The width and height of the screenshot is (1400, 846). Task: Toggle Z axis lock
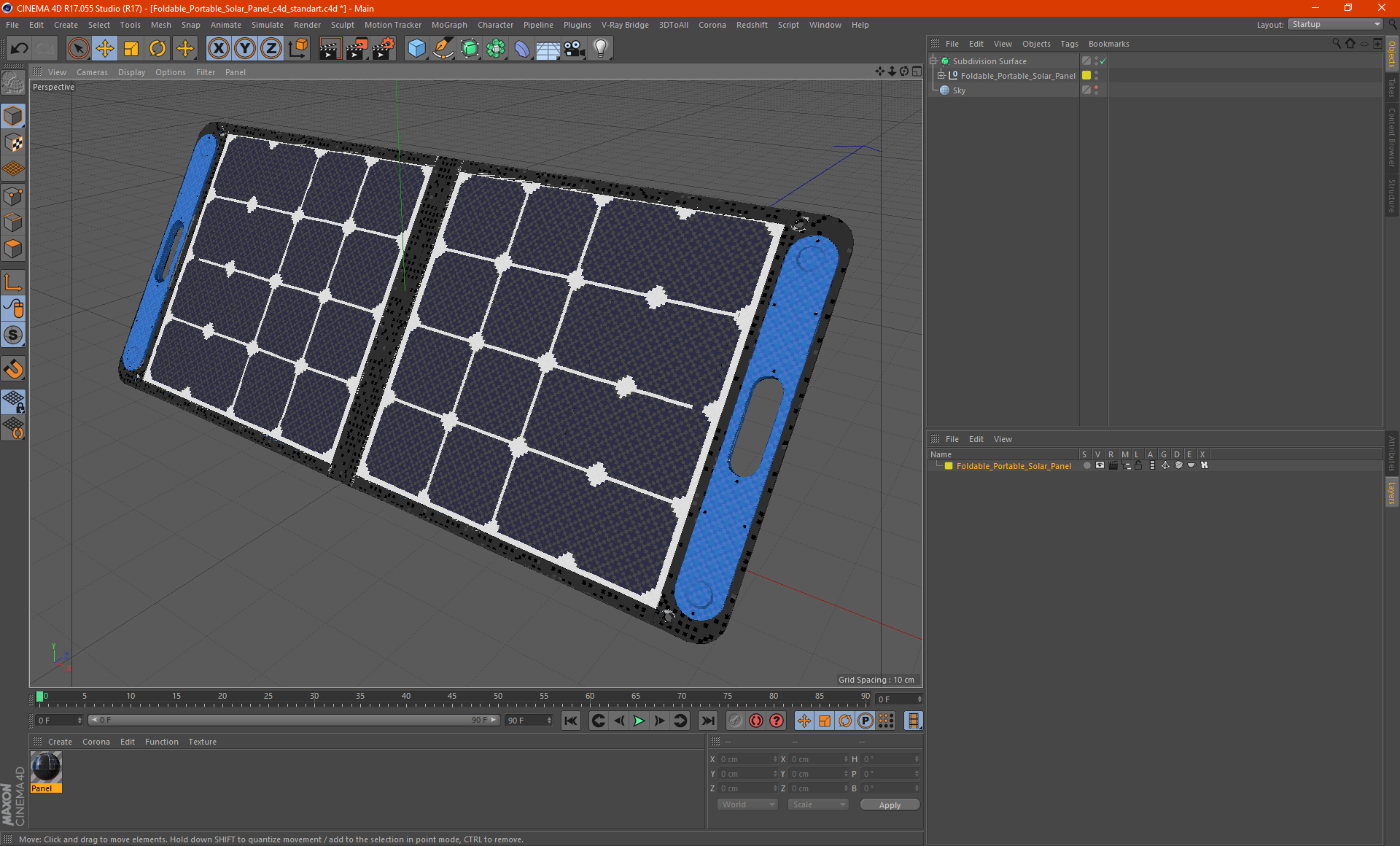click(x=271, y=49)
